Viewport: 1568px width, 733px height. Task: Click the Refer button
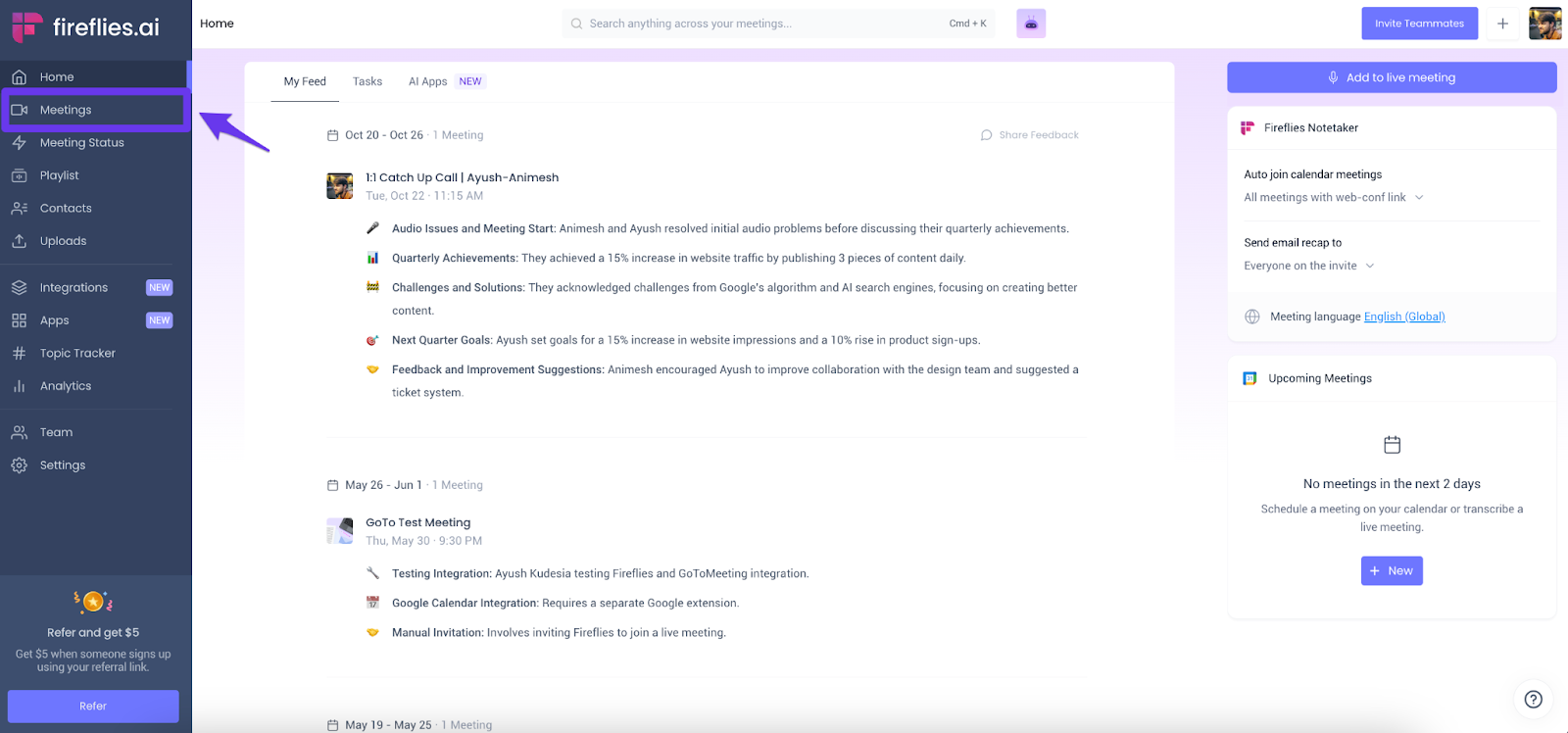93,706
